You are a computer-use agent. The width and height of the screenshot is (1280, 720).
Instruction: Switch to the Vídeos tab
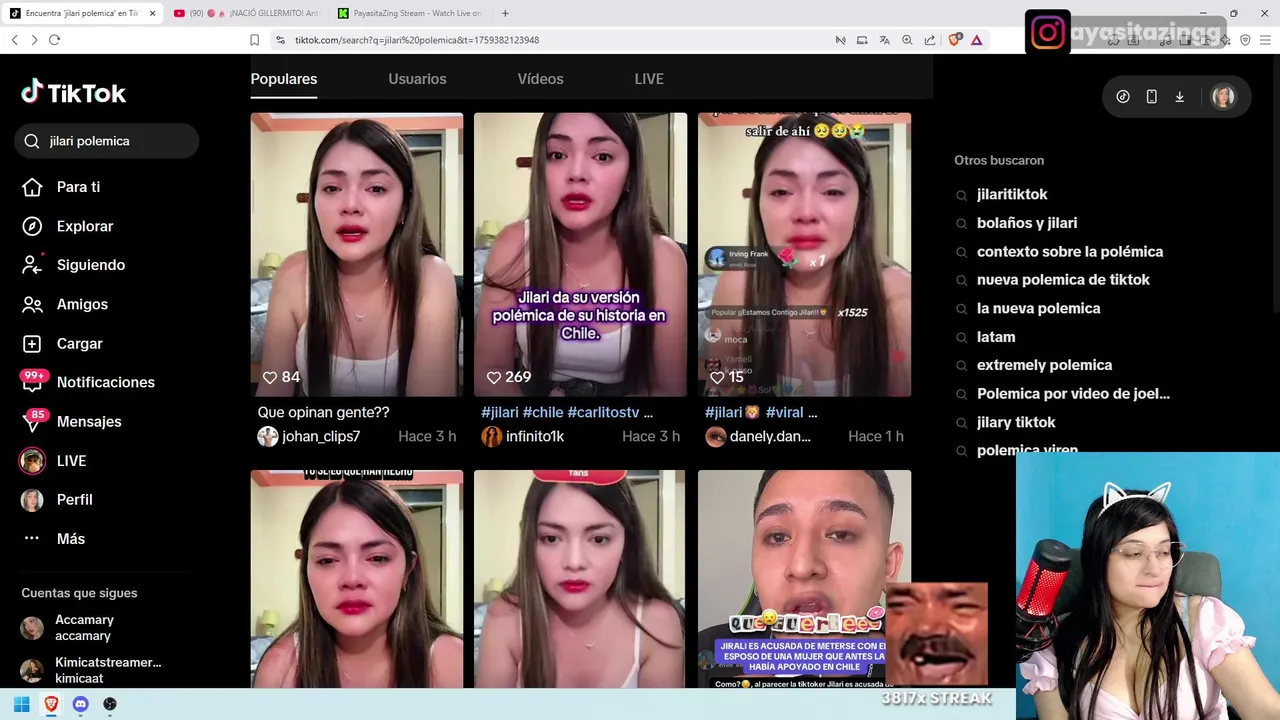pos(540,79)
